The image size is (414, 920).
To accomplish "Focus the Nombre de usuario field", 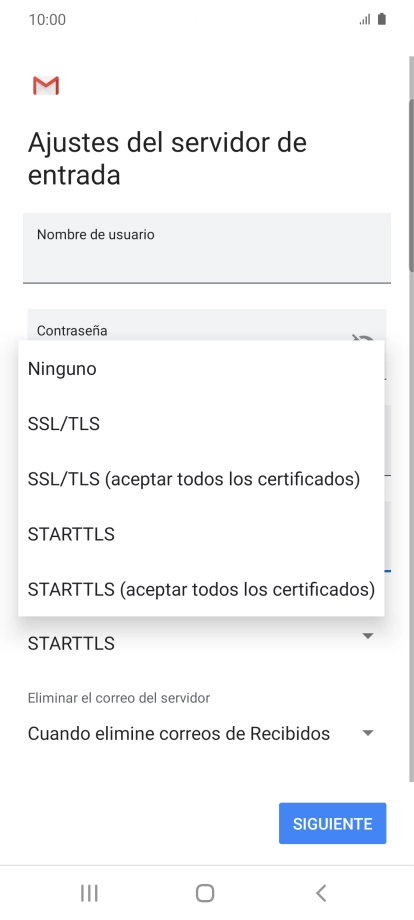I will [207, 248].
